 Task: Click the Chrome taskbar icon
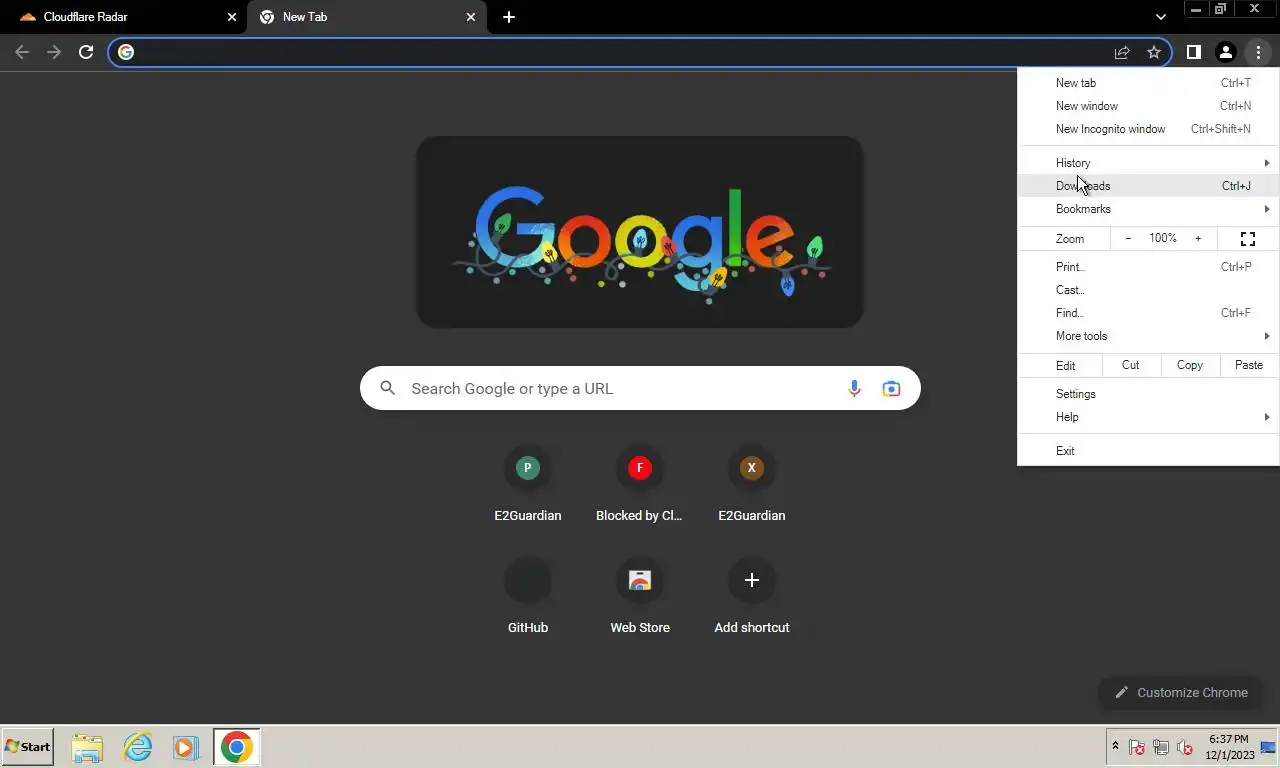pyautogui.click(x=237, y=747)
